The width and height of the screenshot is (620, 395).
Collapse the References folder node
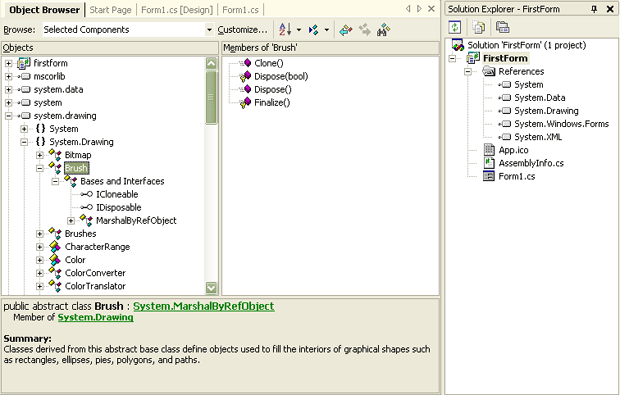point(468,72)
